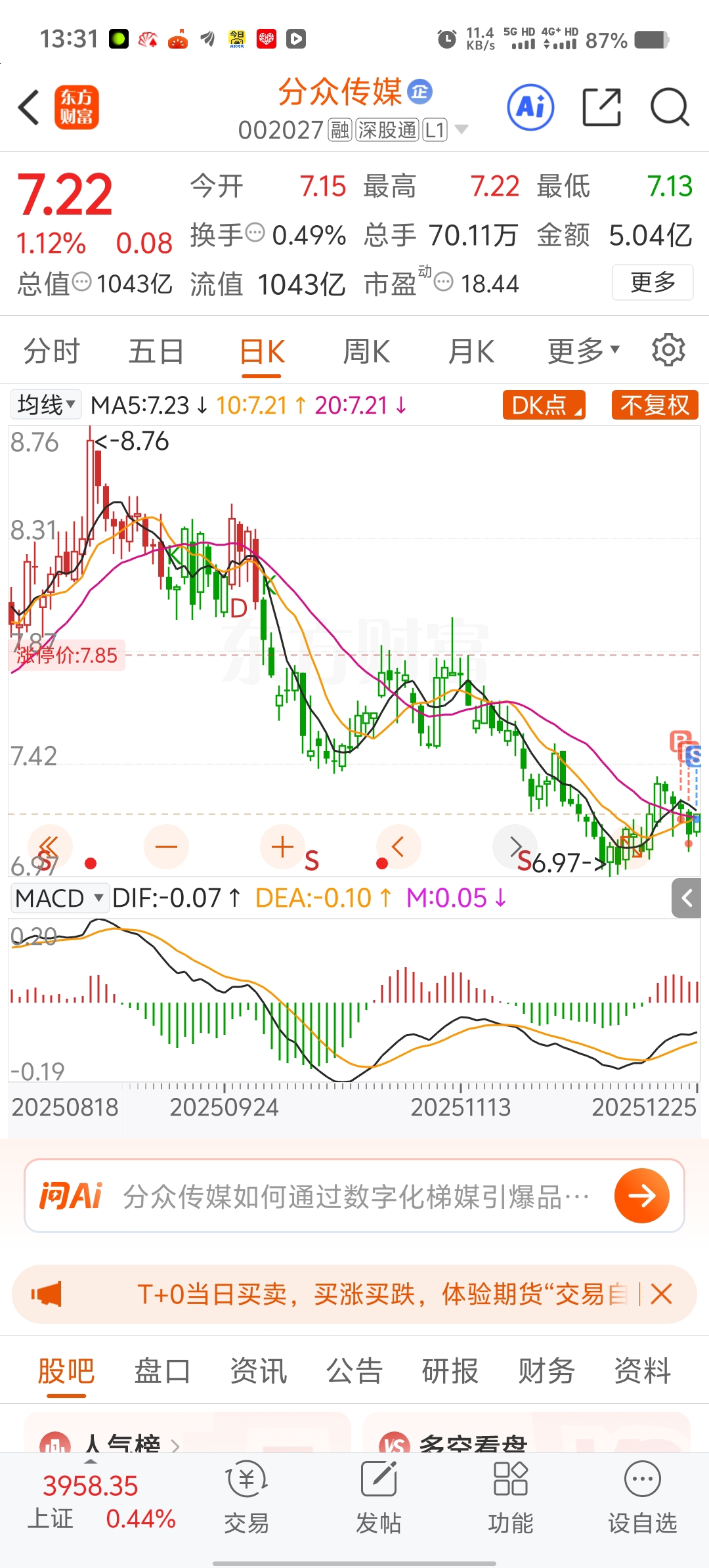The height and width of the screenshot is (1568, 709).
Task: Tap the back arrow icon
Action: (x=29, y=107)
